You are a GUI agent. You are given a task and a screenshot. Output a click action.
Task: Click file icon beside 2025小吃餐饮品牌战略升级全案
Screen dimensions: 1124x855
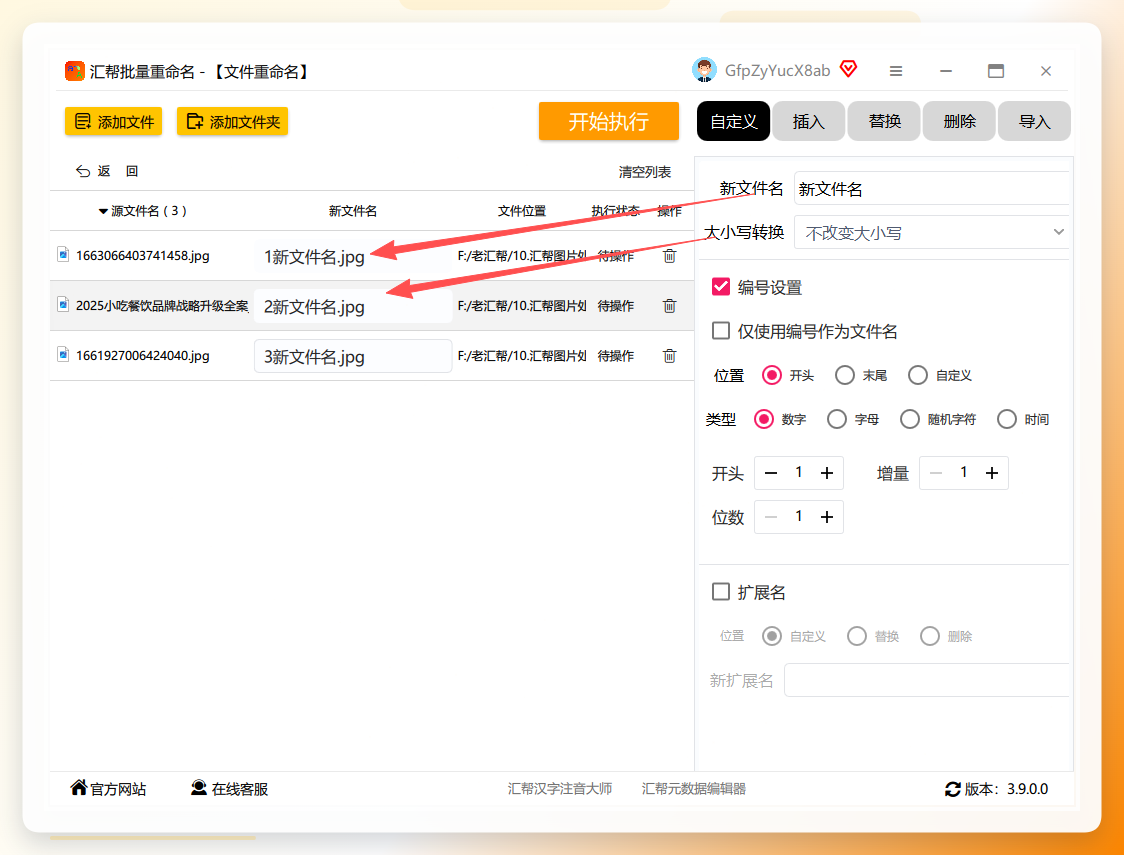point(63,305)
